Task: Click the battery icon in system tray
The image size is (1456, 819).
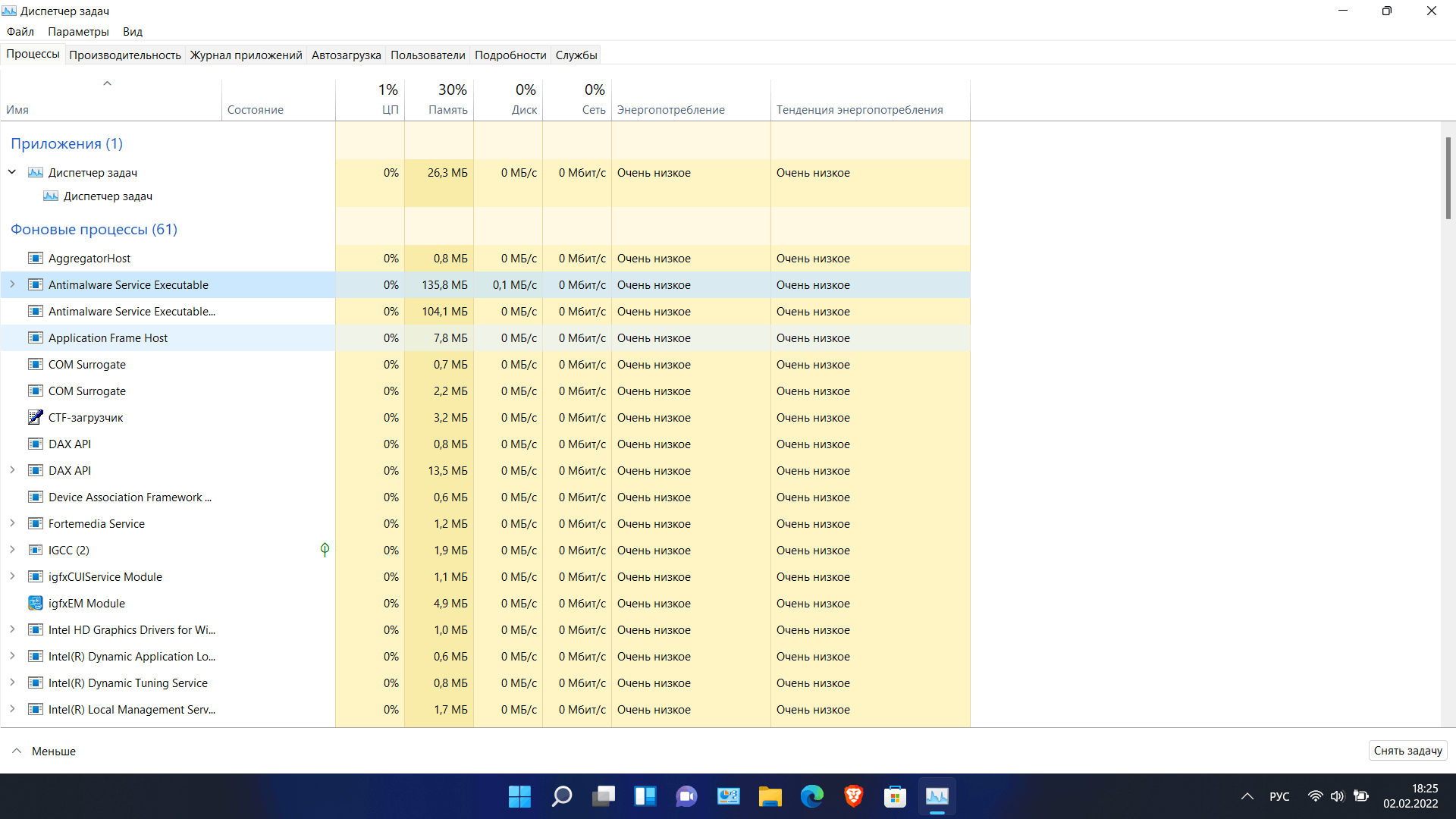Action: [x=1361, y=796]
